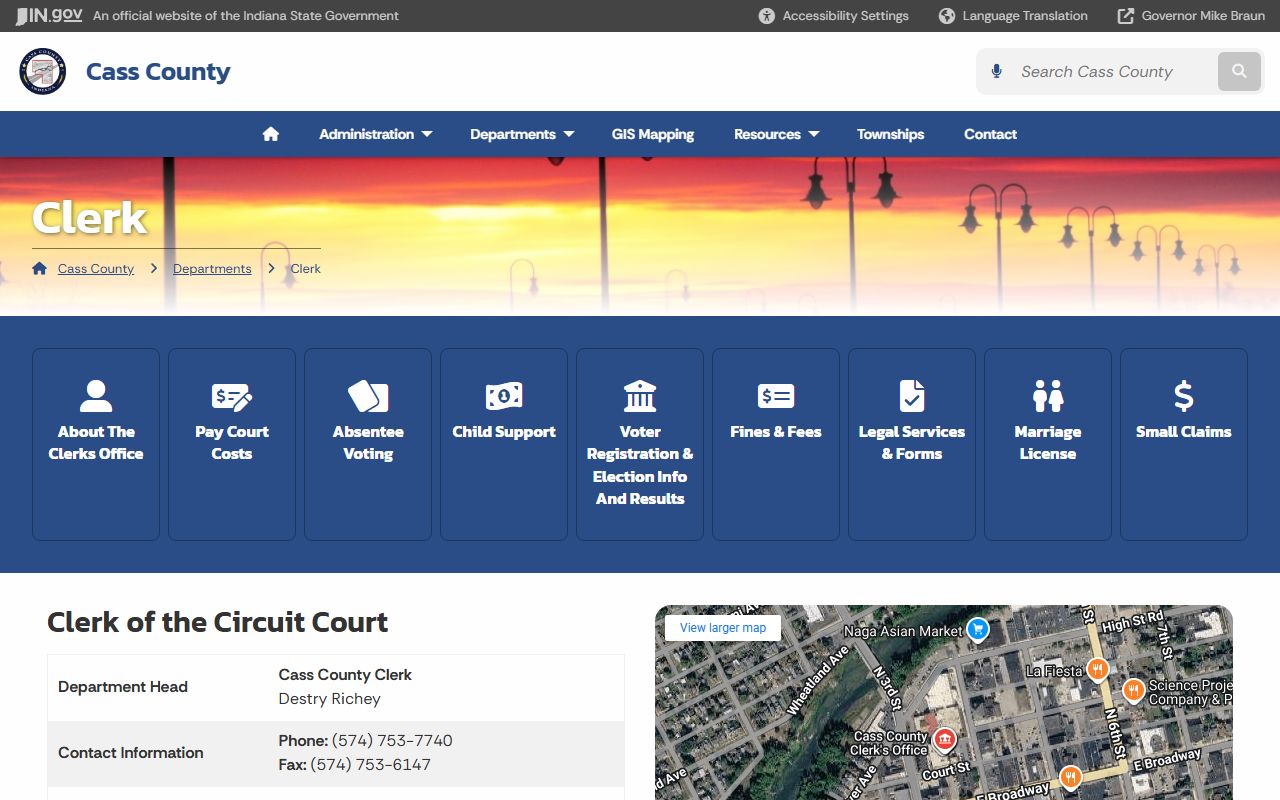Expand the Resources menu
1280x800 pixels.
pos(777,134)
